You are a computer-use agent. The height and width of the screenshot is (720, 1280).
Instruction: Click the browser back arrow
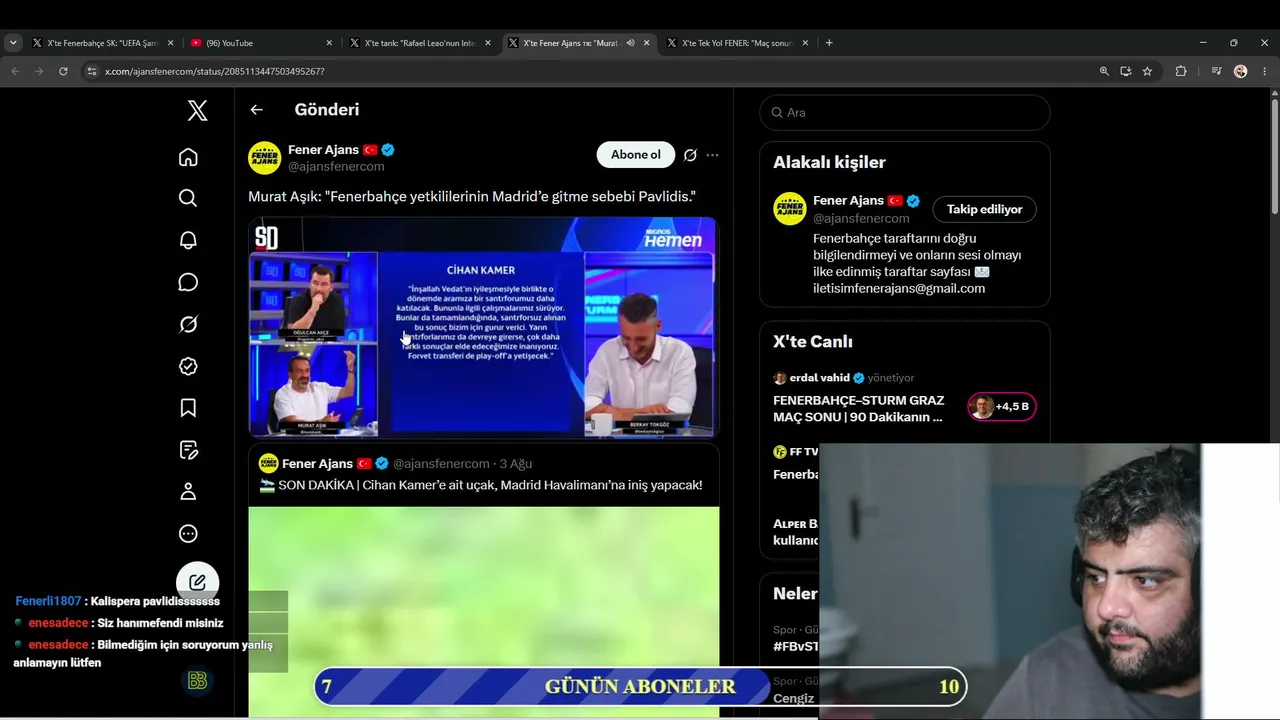[15, 71]
